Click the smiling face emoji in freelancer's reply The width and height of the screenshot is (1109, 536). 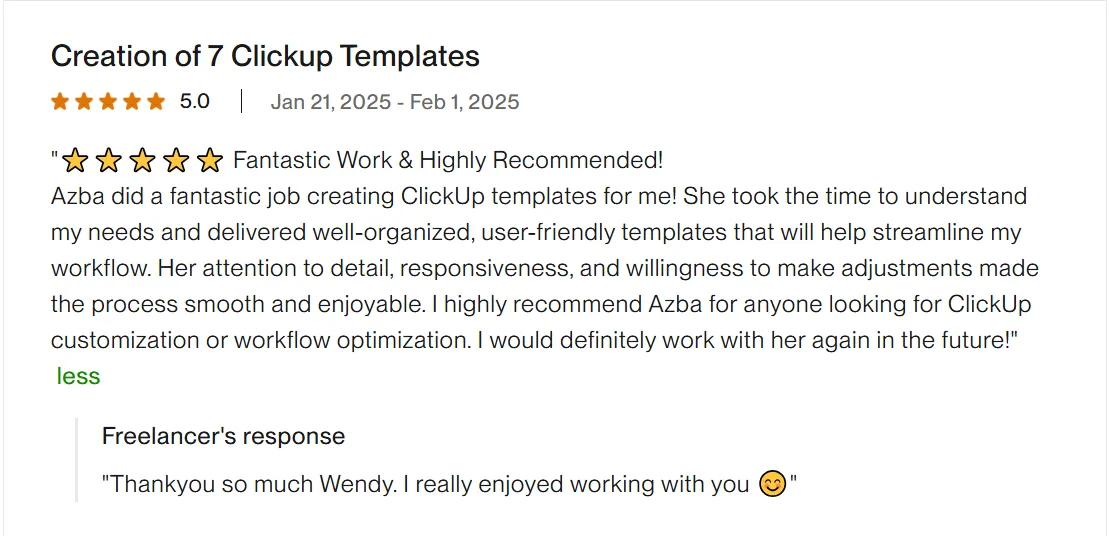[772, 485]
